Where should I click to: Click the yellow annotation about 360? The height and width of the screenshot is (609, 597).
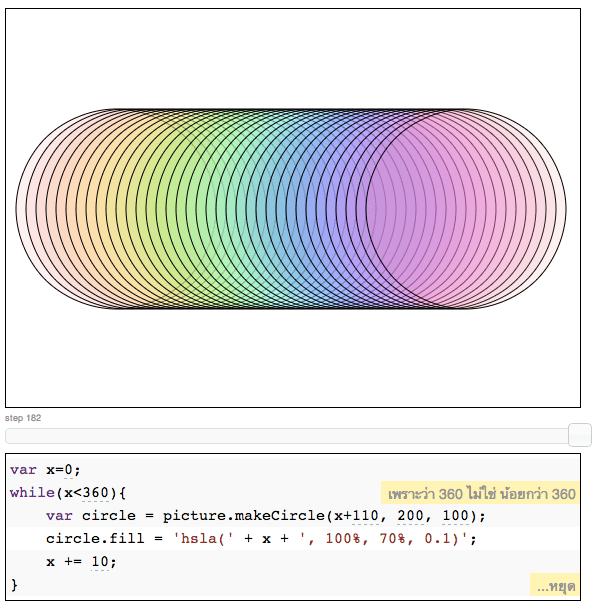tap(480, 493)
